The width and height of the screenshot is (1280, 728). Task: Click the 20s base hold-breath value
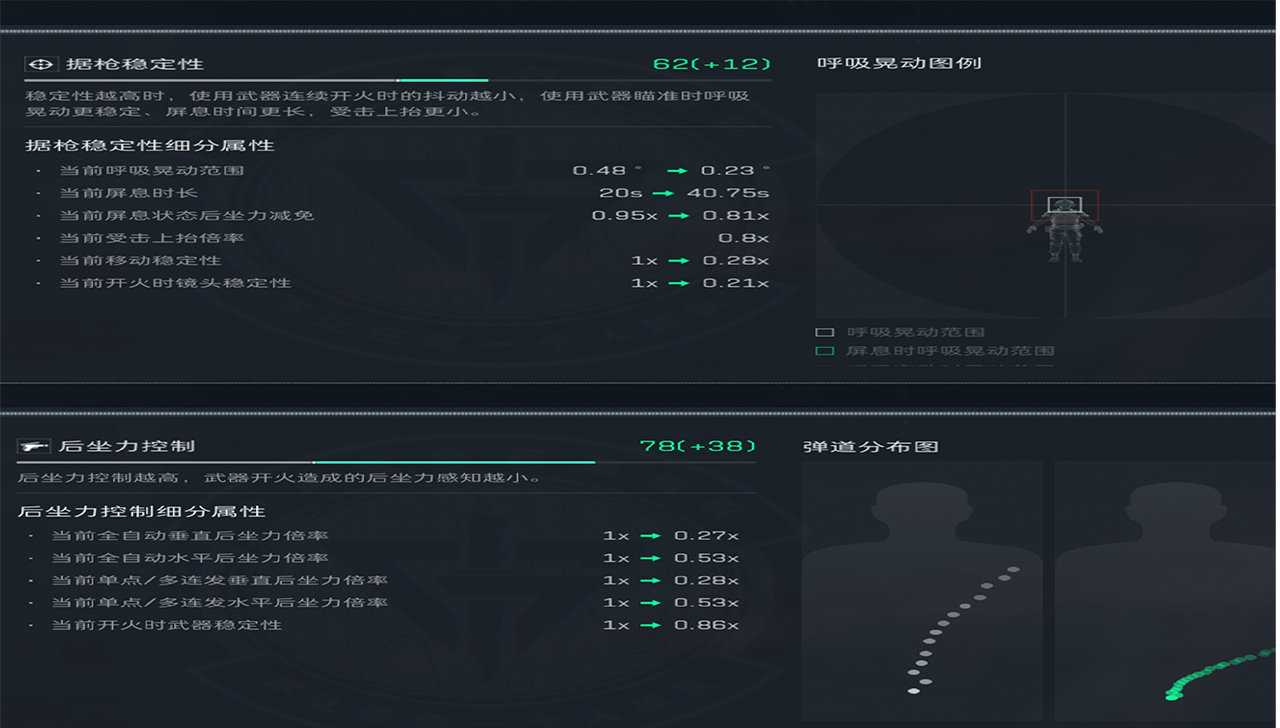point(621,193)
